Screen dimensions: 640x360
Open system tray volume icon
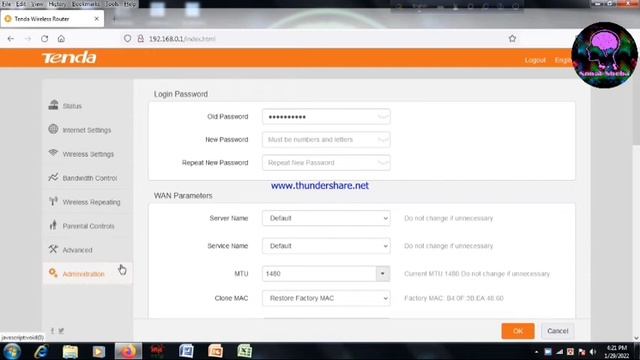[x=593, y=352]
